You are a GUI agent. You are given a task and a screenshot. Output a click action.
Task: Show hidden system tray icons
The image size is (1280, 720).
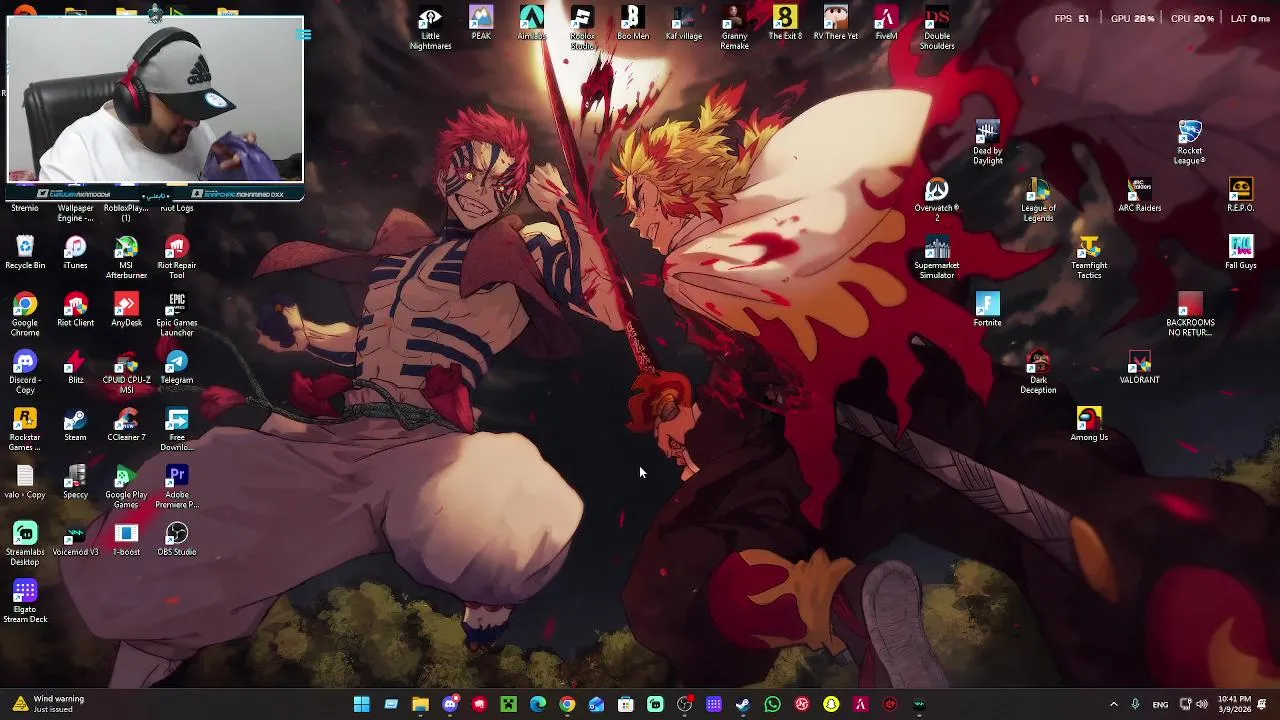pyautogui.click(x=1114, y=705)
